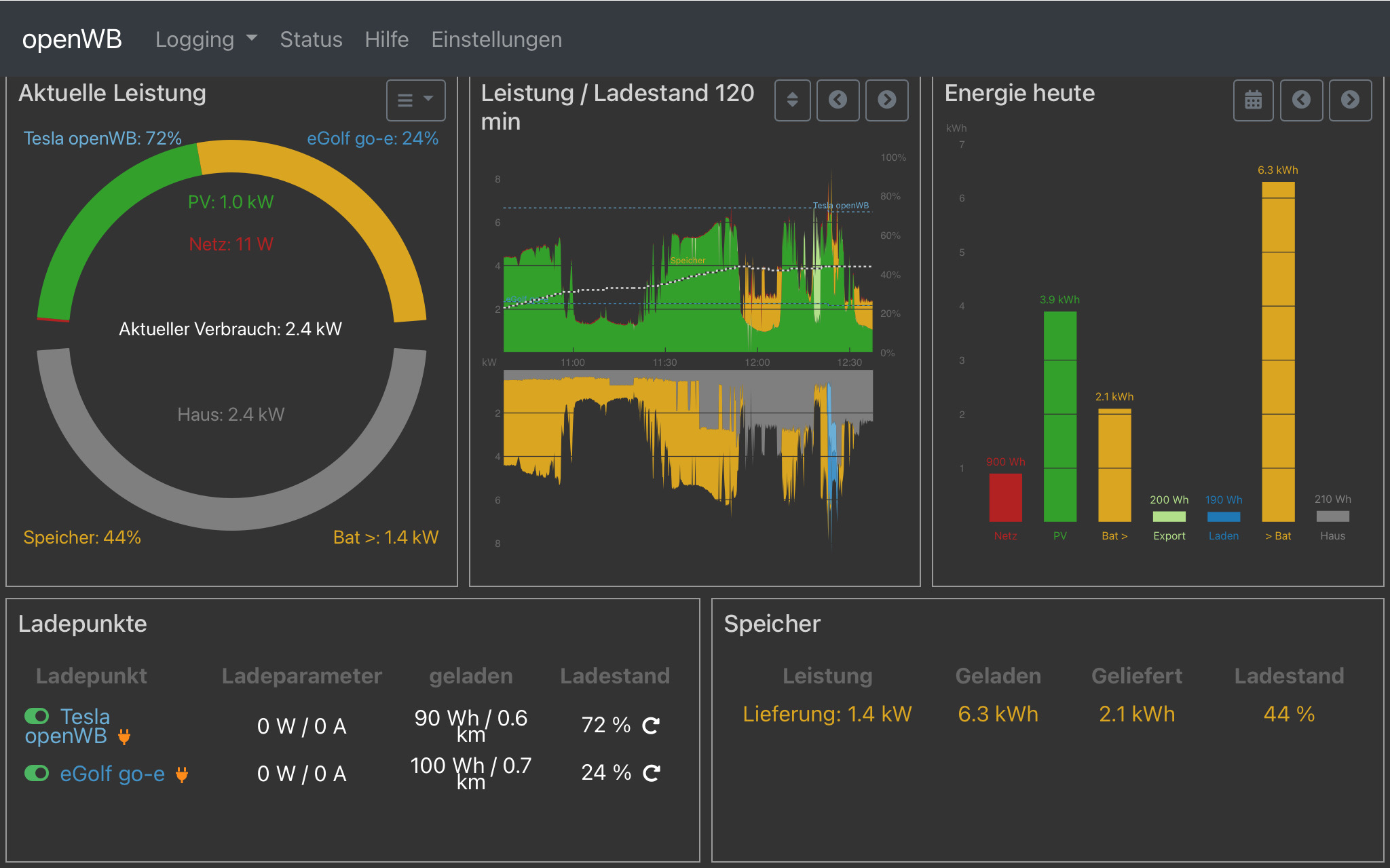The width and height of the screenshot is (1390, 868).
Task: Click the plug icon next to eGolf go-e
Action: [182, 774]
